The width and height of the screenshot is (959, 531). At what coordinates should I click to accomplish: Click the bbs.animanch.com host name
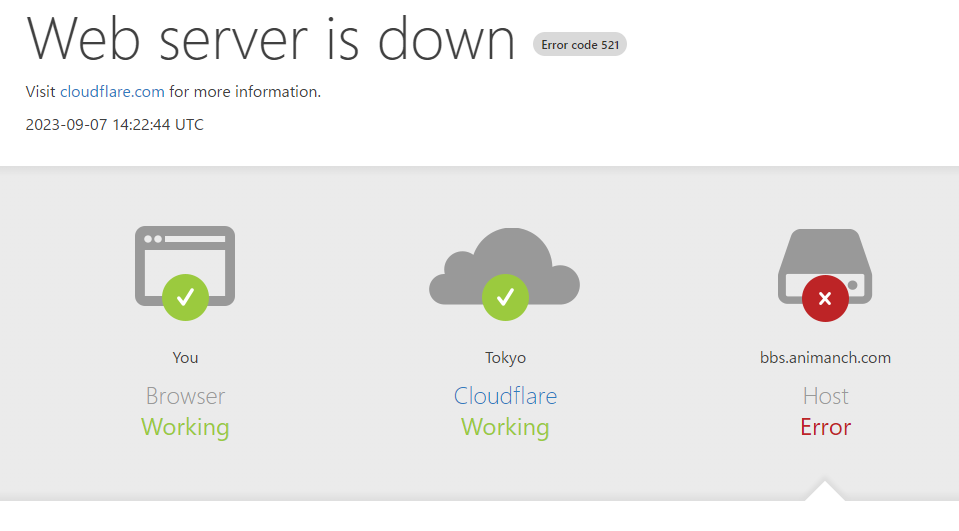[825, 357]
